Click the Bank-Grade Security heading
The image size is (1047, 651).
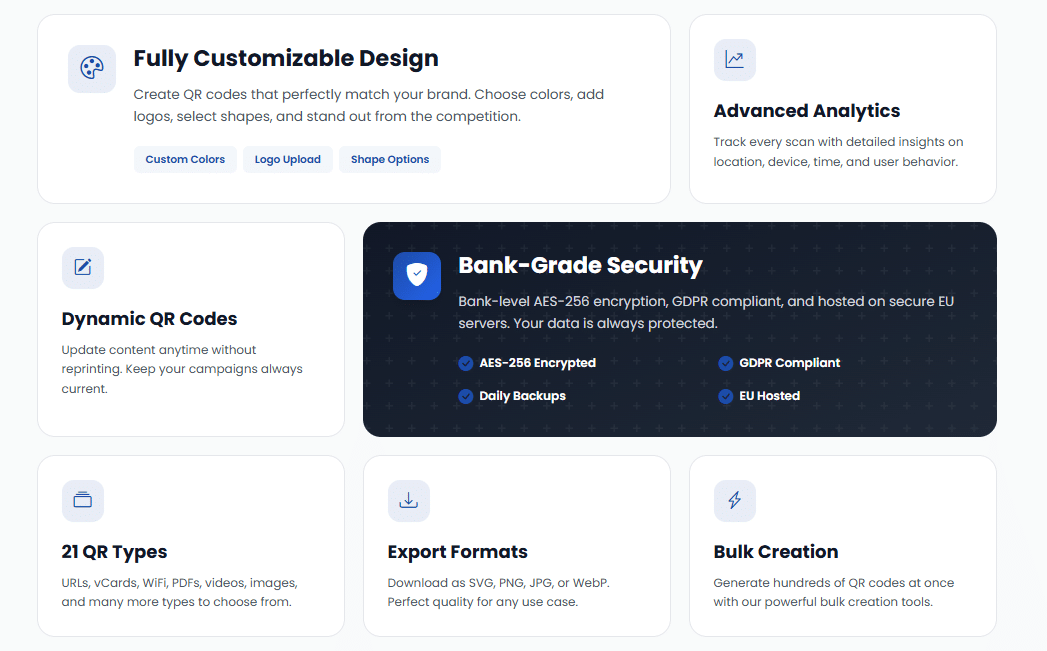click(580, 265)
